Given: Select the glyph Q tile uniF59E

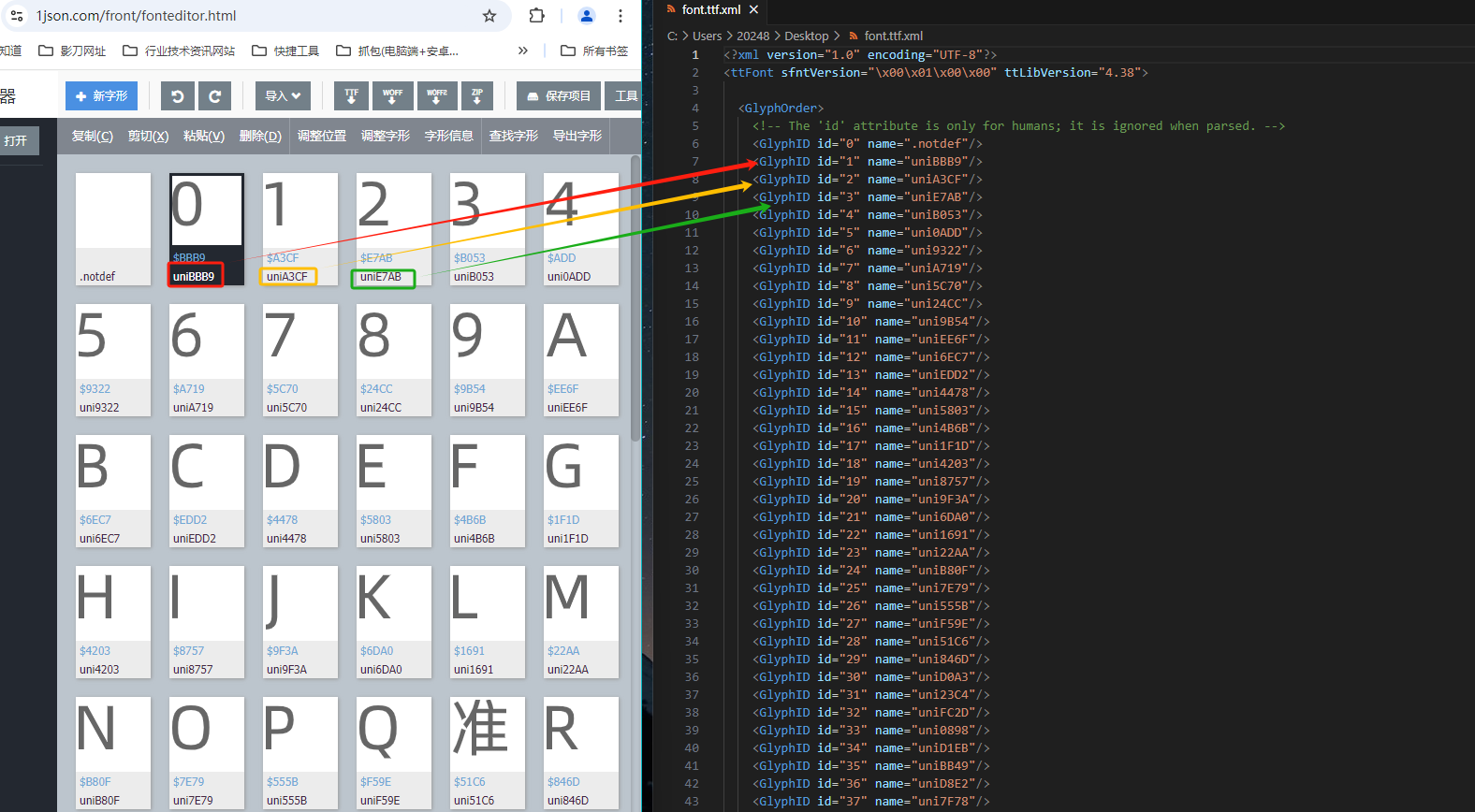Looking at the screenshot, I should 394,753.
